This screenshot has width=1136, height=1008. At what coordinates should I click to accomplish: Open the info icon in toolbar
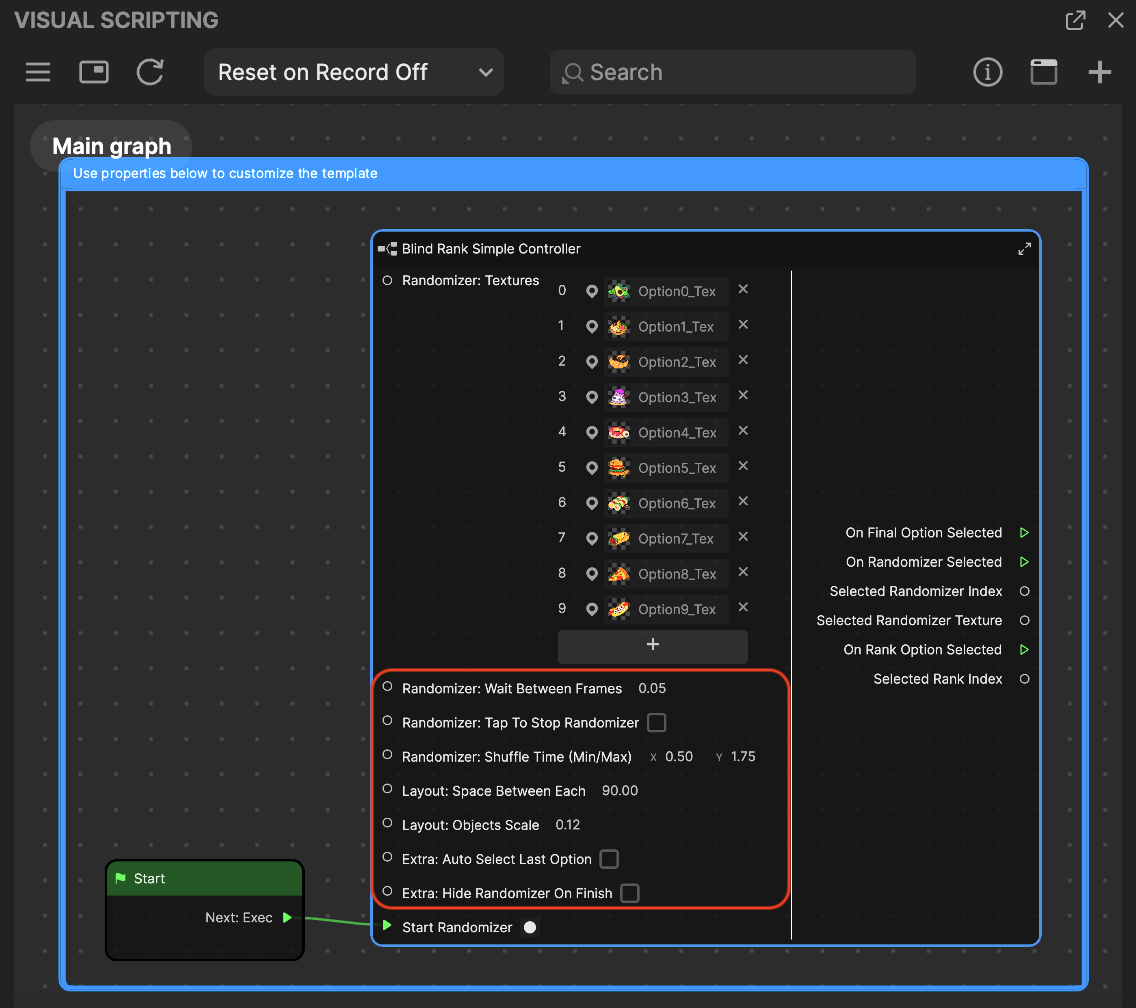pyautogui.click(x=987, y=72)
